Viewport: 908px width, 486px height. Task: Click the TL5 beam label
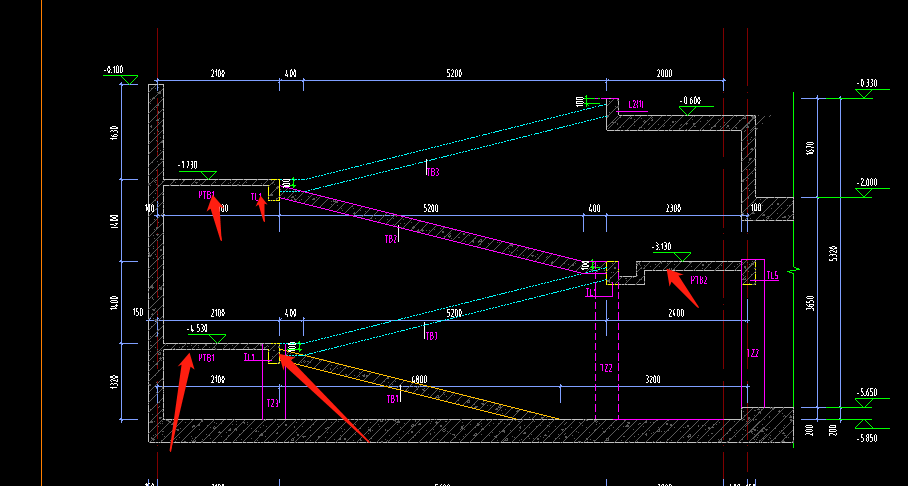pos(772,275)
